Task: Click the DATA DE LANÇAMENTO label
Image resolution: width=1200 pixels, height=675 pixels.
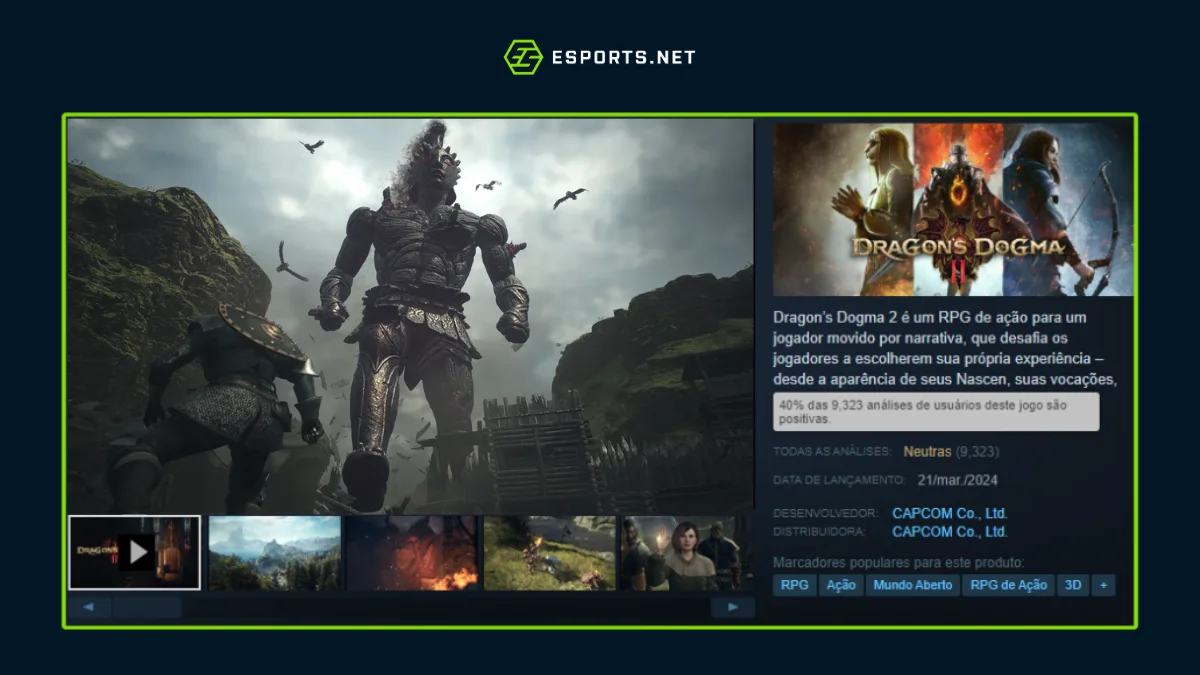Action: [839, 481]
